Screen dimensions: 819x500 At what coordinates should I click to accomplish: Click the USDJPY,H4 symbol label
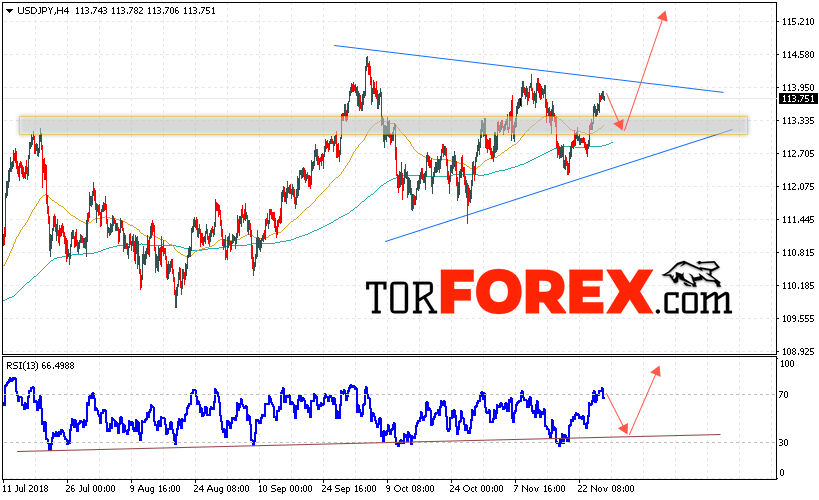43,10
